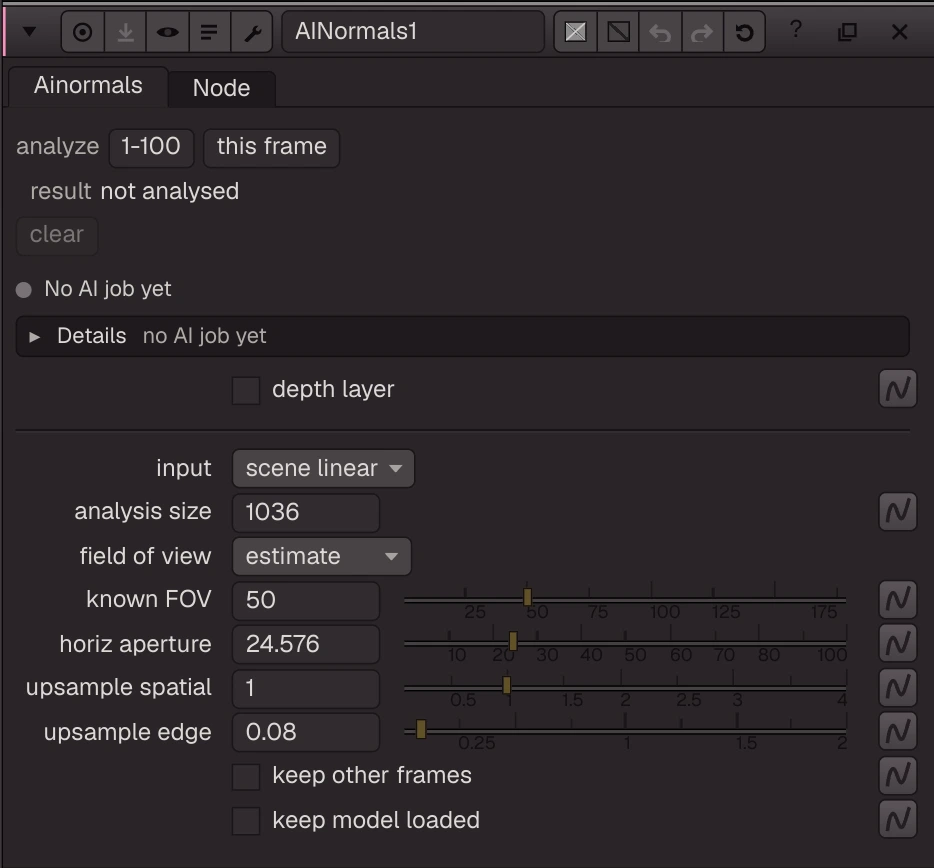
Task: Analyze this frame only
Action: click(272, 147)
